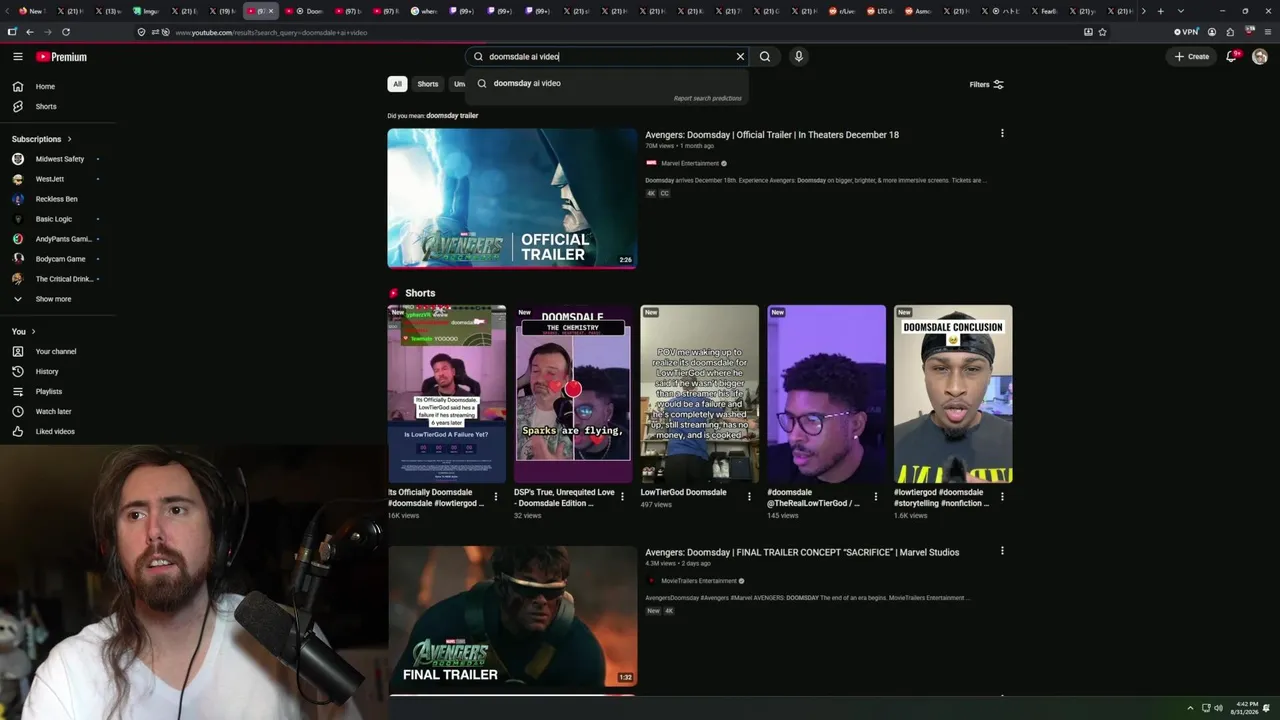Open Basic Logic channel subscription

pyautogui.click(x=58, y=219)
